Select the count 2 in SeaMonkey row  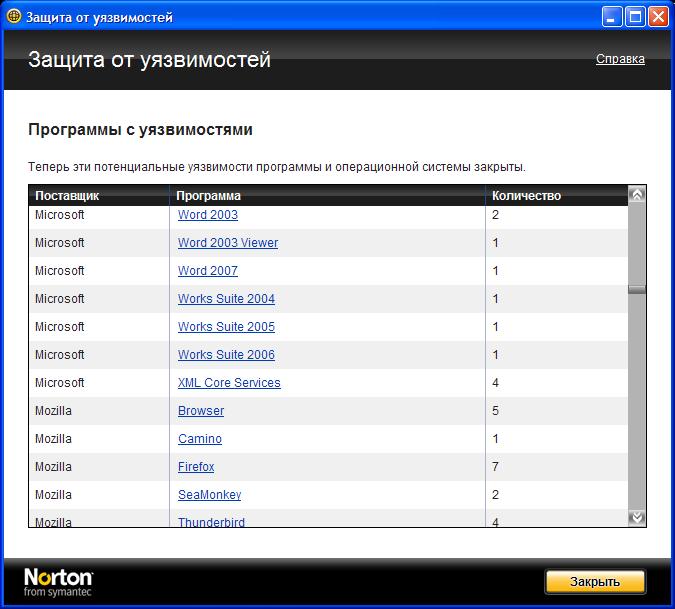[x=495, y=495]
